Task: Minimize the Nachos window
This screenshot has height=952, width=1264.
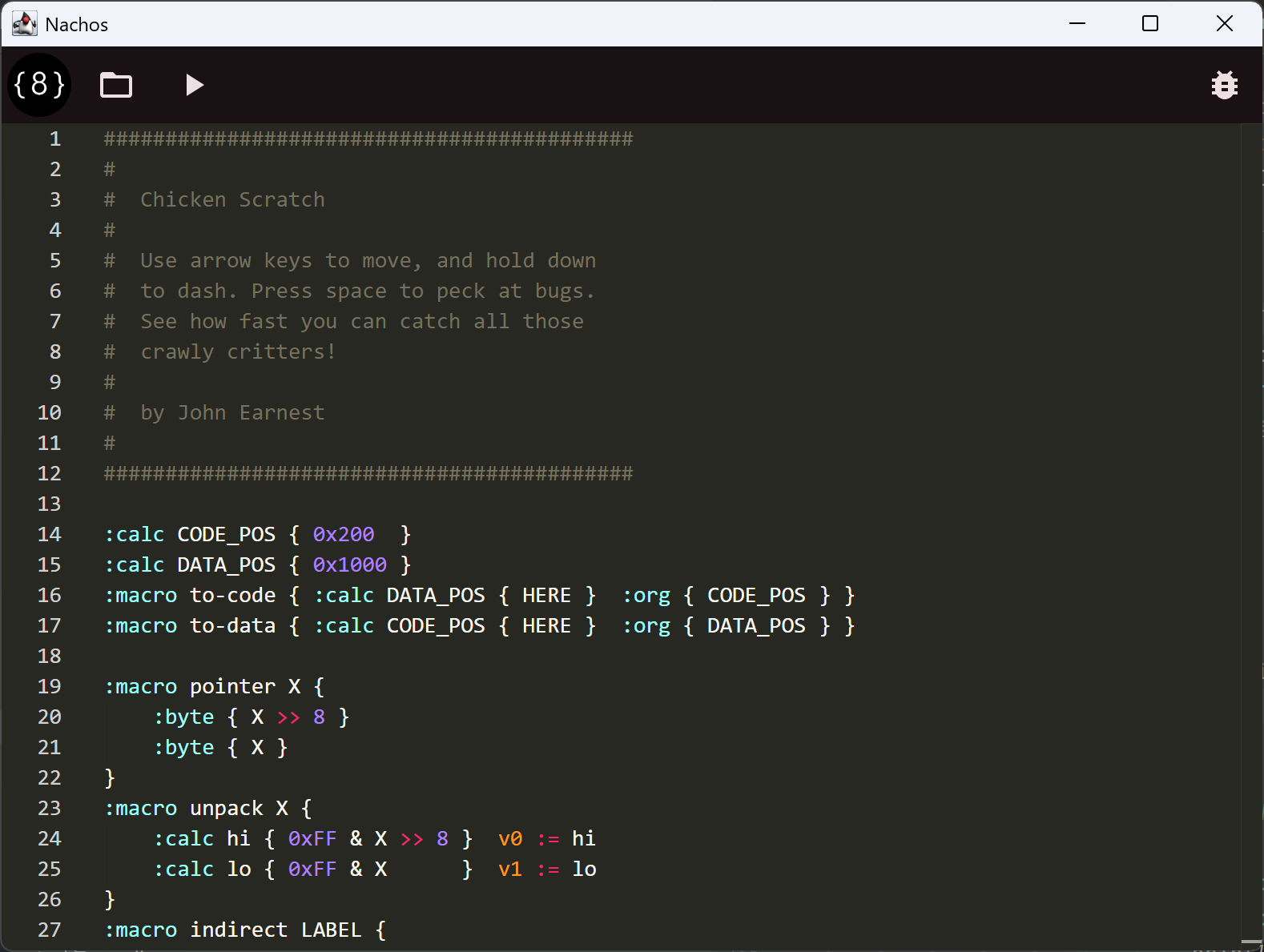Action: (1077, 24)
